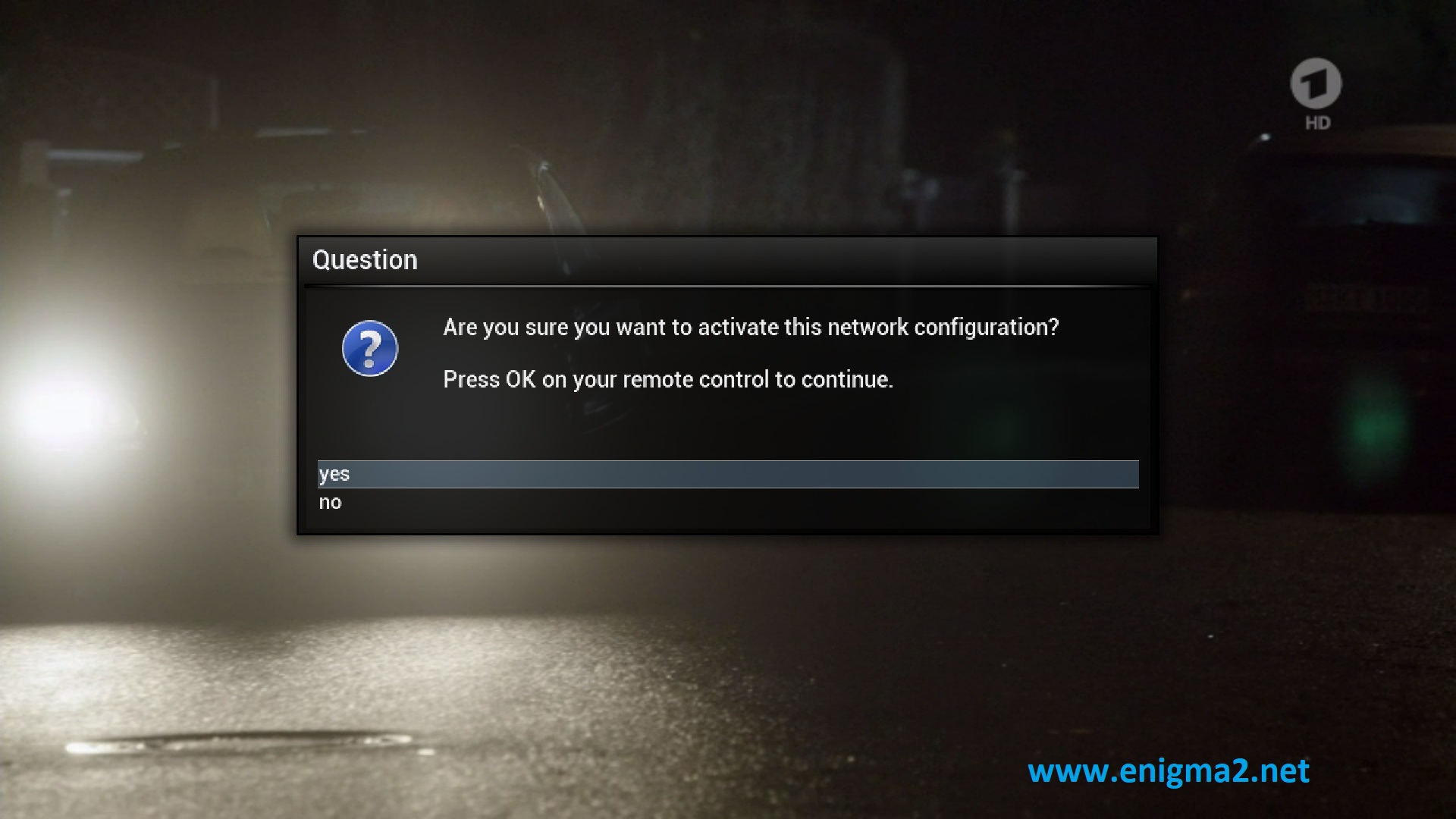1456x819 pixels.
Task: Click the Das Erste "1" channel logo
Action: pyautogui.click(x=1316, y=83)
